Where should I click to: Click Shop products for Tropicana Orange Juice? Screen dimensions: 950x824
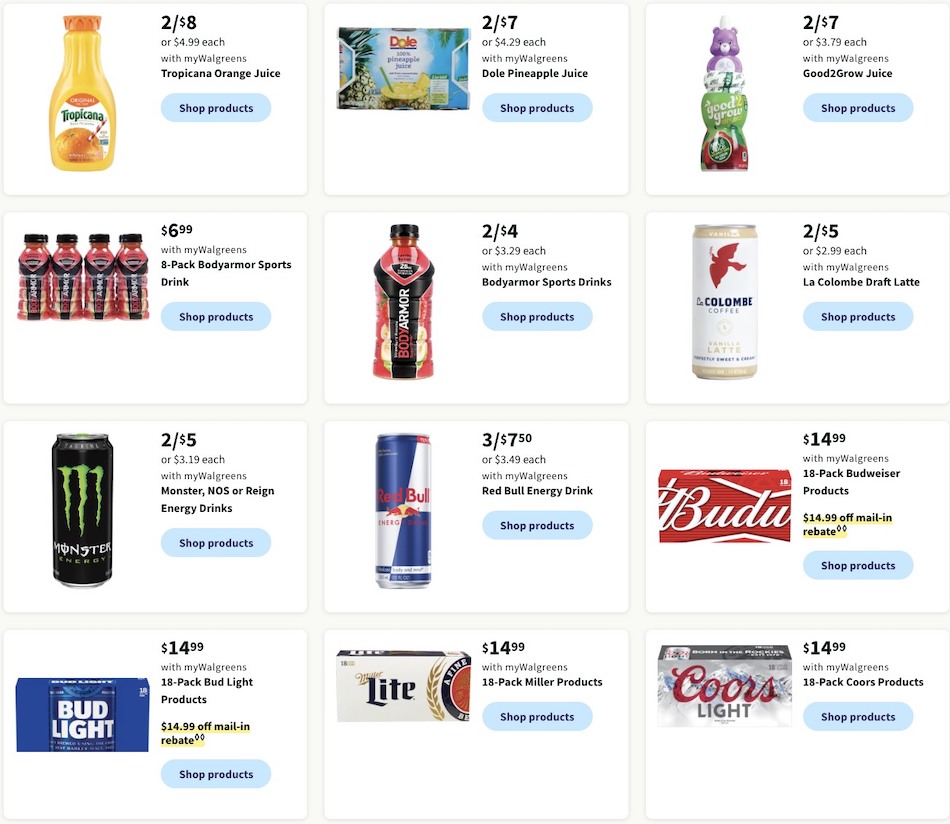coord(216,107)
